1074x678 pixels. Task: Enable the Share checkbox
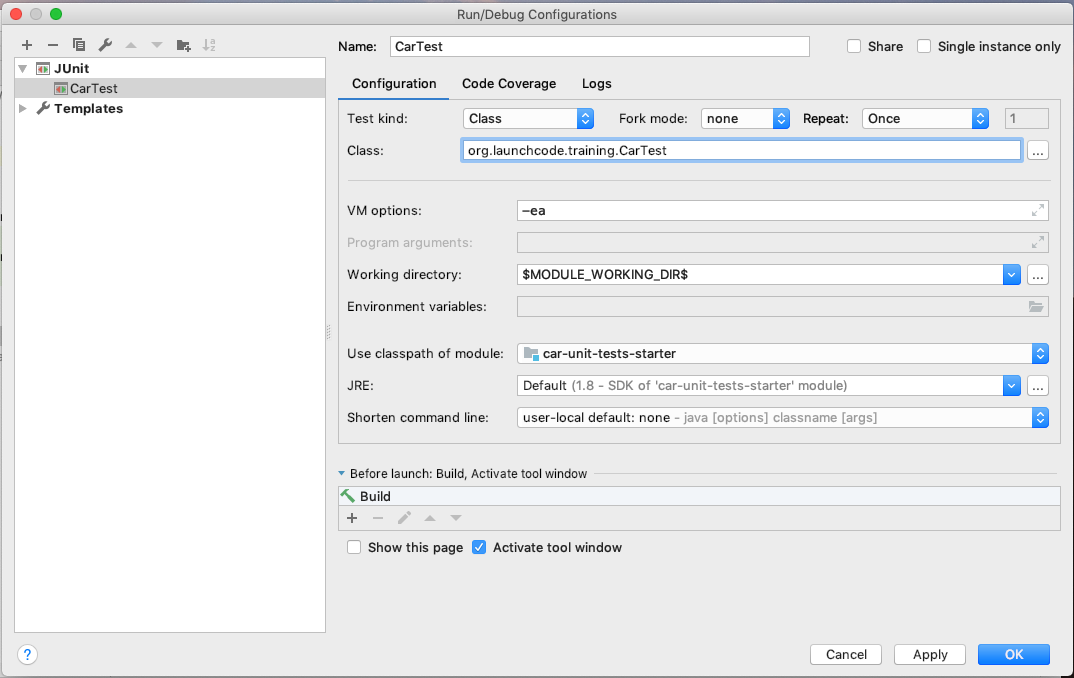pos(854,46)
